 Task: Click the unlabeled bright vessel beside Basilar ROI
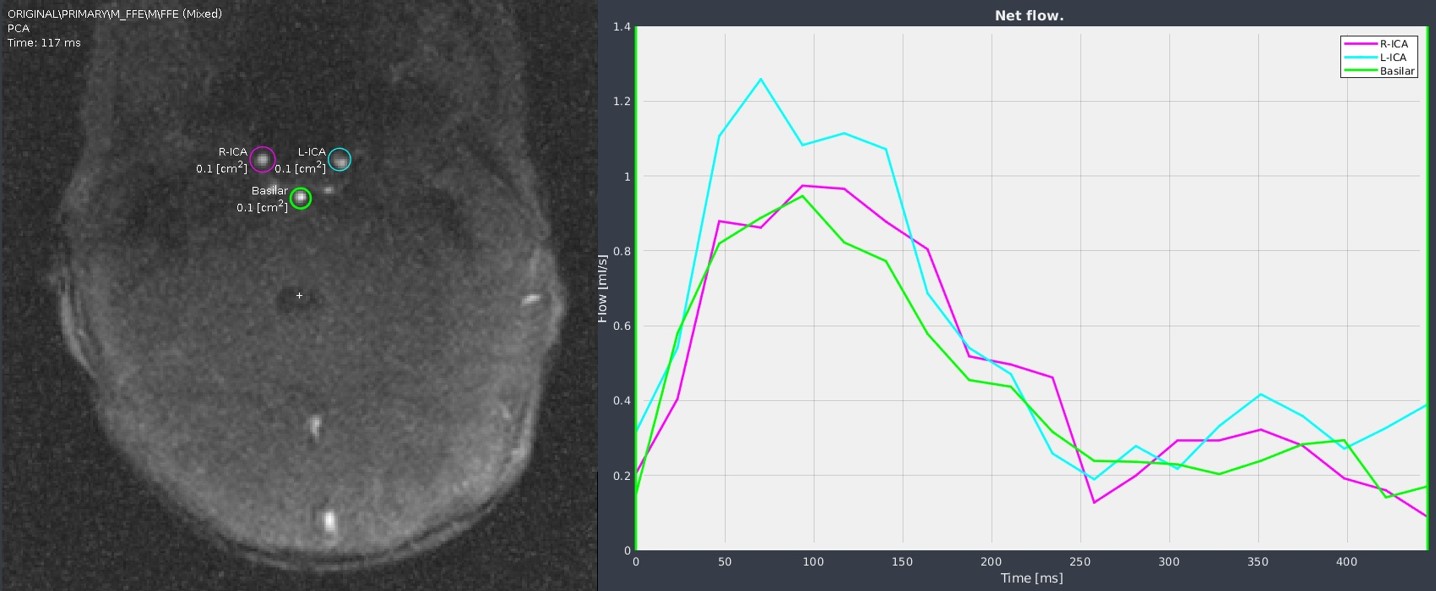pyautogui.click(x=327, y=189)
